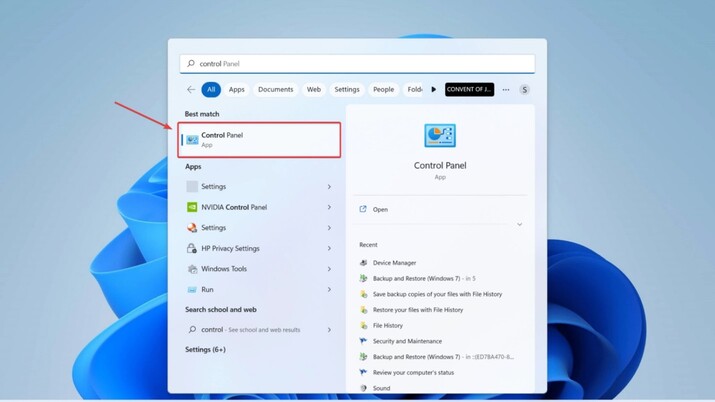The image size is (715, 402).
Task: Expand the gray Settings result chevron
Action: pos(329,186)
